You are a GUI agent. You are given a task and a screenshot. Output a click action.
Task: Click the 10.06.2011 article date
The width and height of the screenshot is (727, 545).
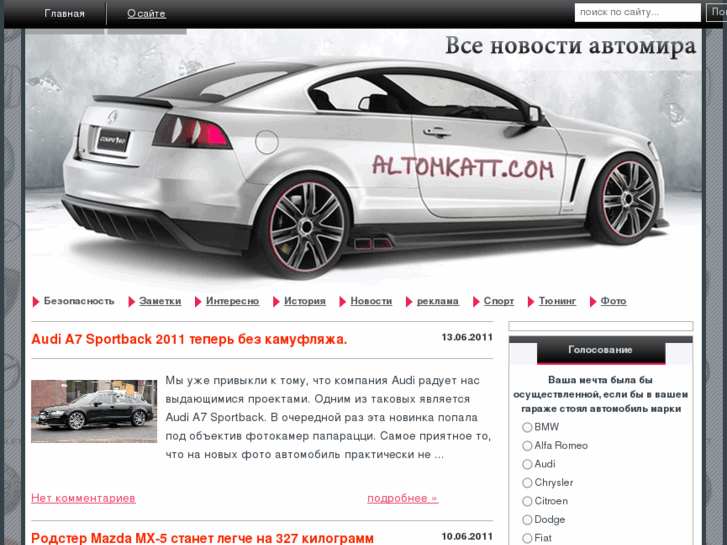467,537
